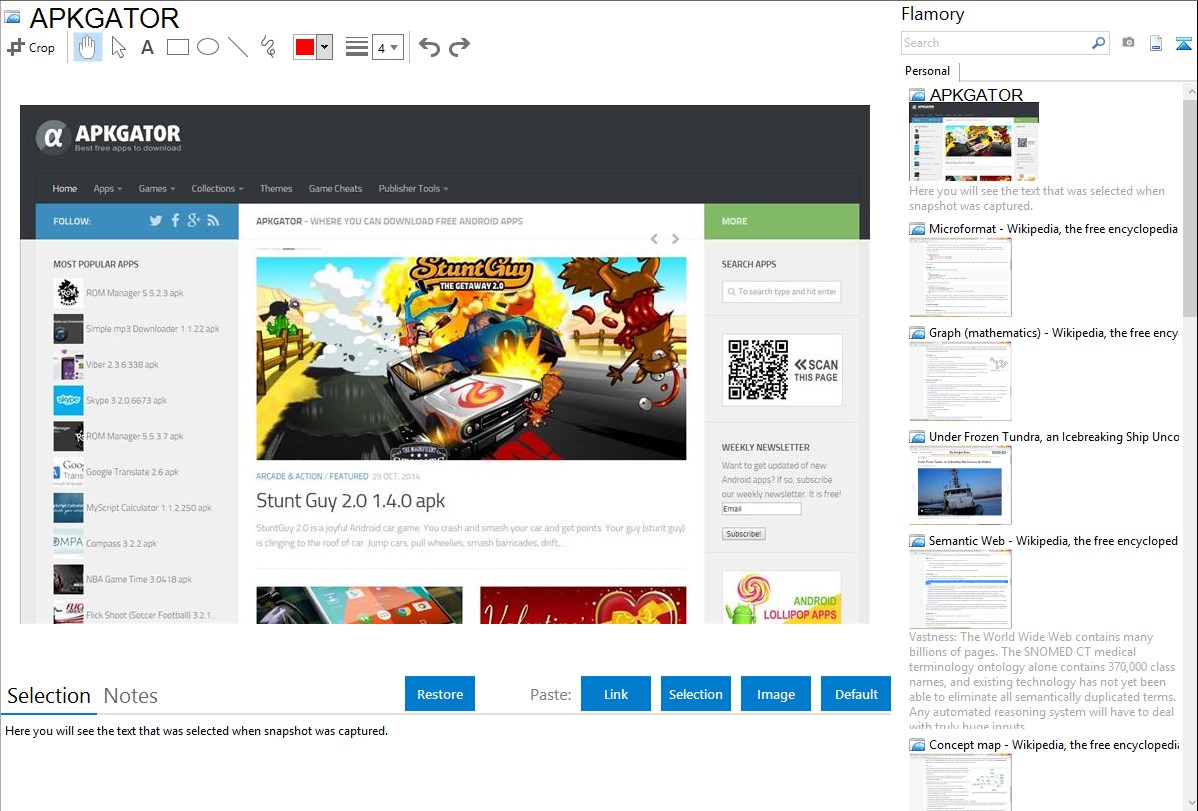Open the Themes menu item
This screenshot has height=811, width=1198.
tap(276, 189)
